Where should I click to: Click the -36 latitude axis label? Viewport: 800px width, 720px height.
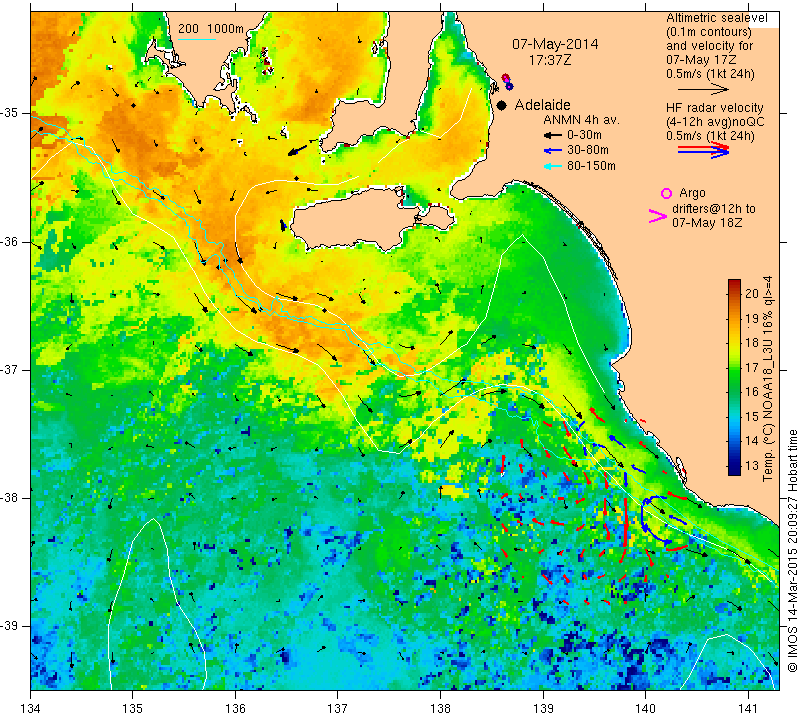(x=10, y=241)
